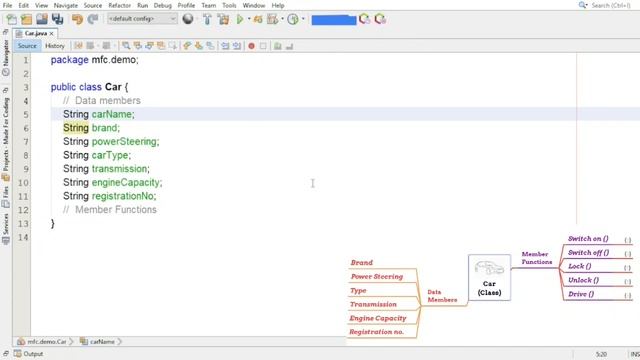Toggle bookmark on current line
The width and height of the screenshot is (640, 360).
(210, 46)
